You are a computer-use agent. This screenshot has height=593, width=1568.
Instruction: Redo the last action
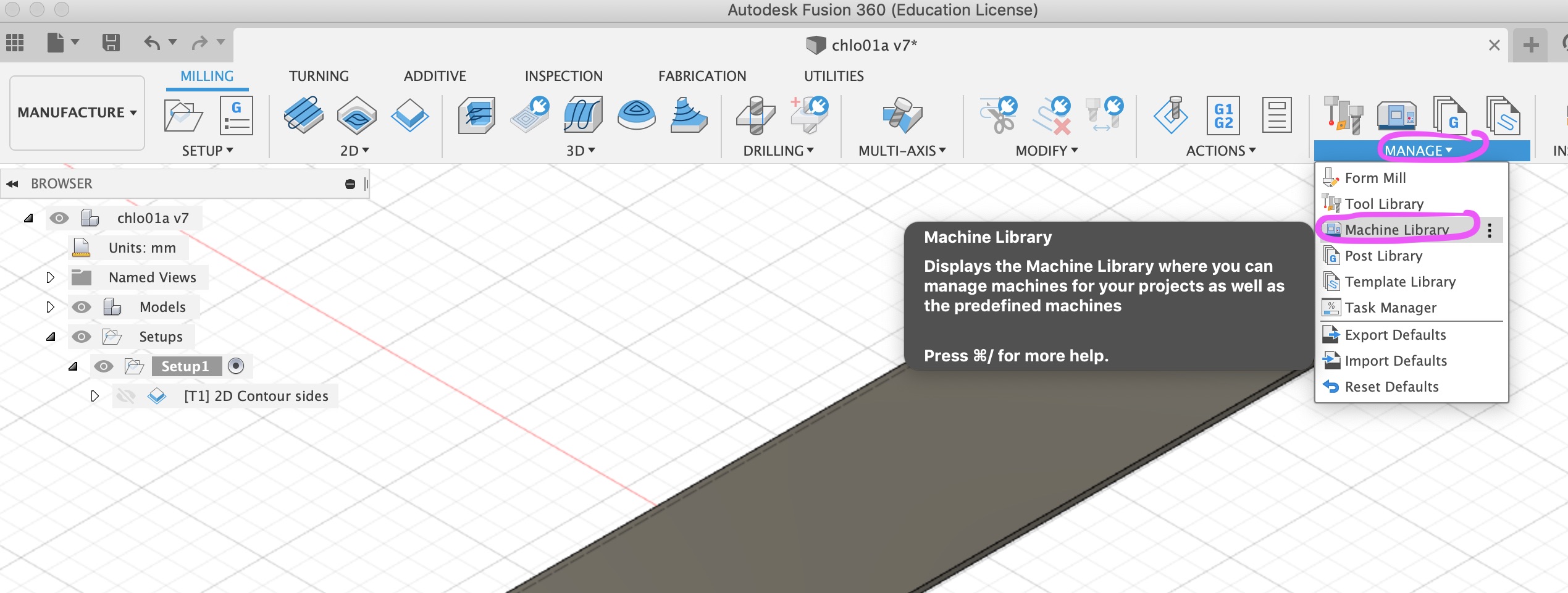tap(199, 43)
